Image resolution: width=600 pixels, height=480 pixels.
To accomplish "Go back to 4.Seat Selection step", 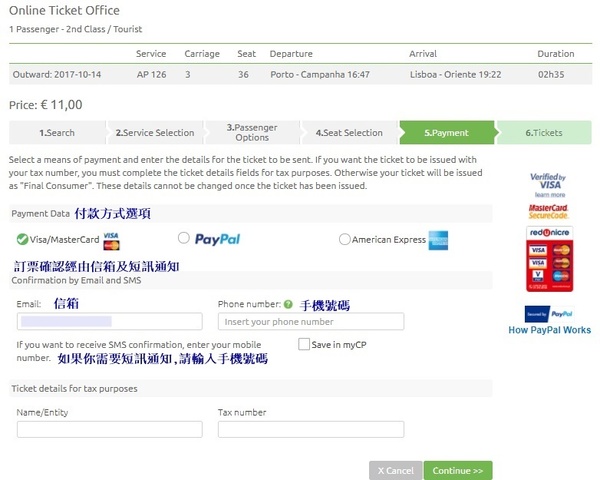I will coord(349,132).
